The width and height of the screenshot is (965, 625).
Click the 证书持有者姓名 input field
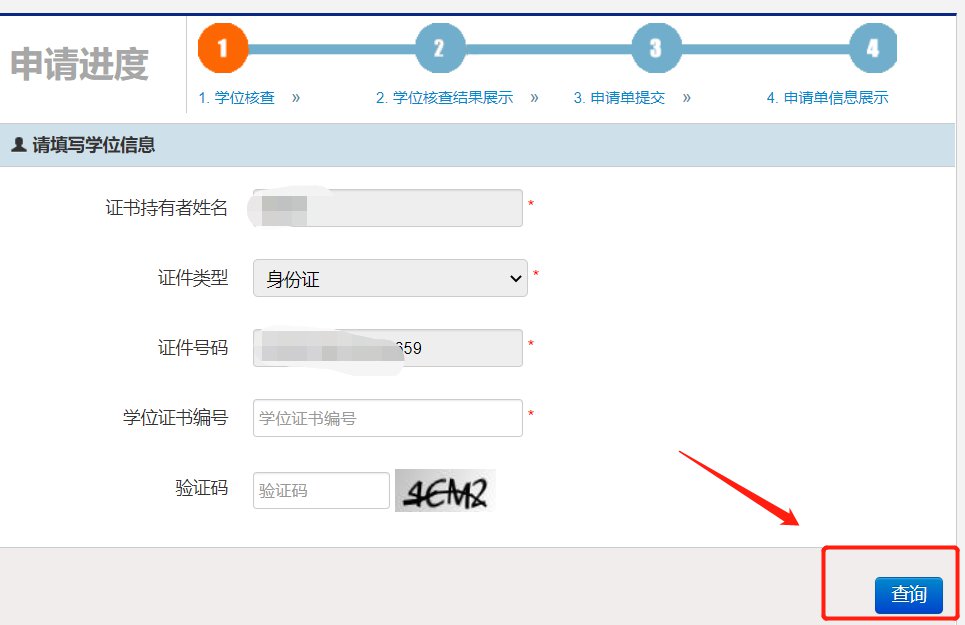click(x=388, y=208)
